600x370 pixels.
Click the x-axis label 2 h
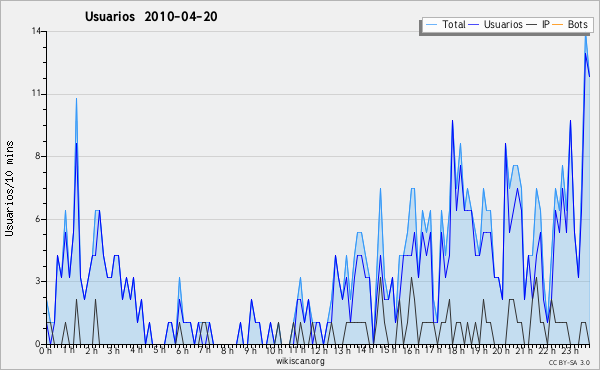tap(91, 350)
